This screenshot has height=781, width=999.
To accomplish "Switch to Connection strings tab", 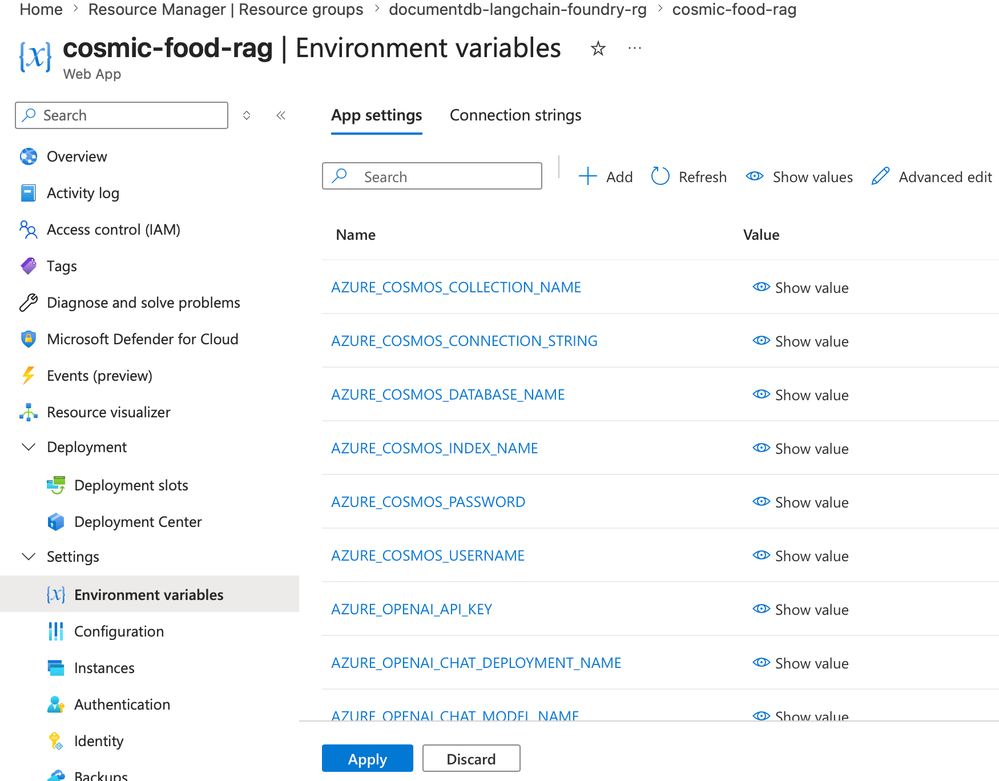I will pos(515,115).
